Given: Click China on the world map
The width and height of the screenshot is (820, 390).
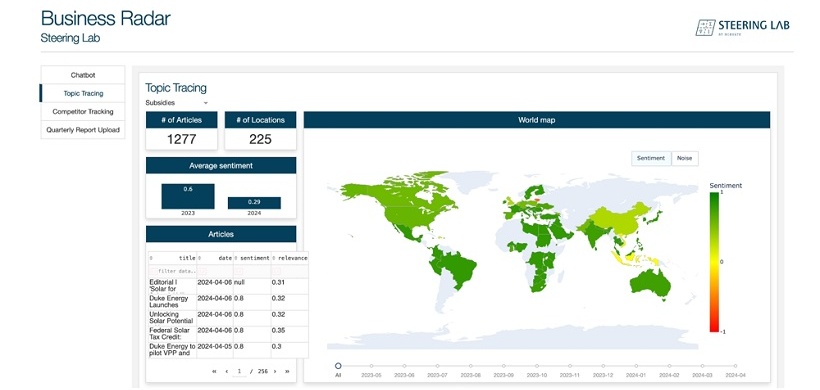Looking at the screenshot, I should [620, 219].
